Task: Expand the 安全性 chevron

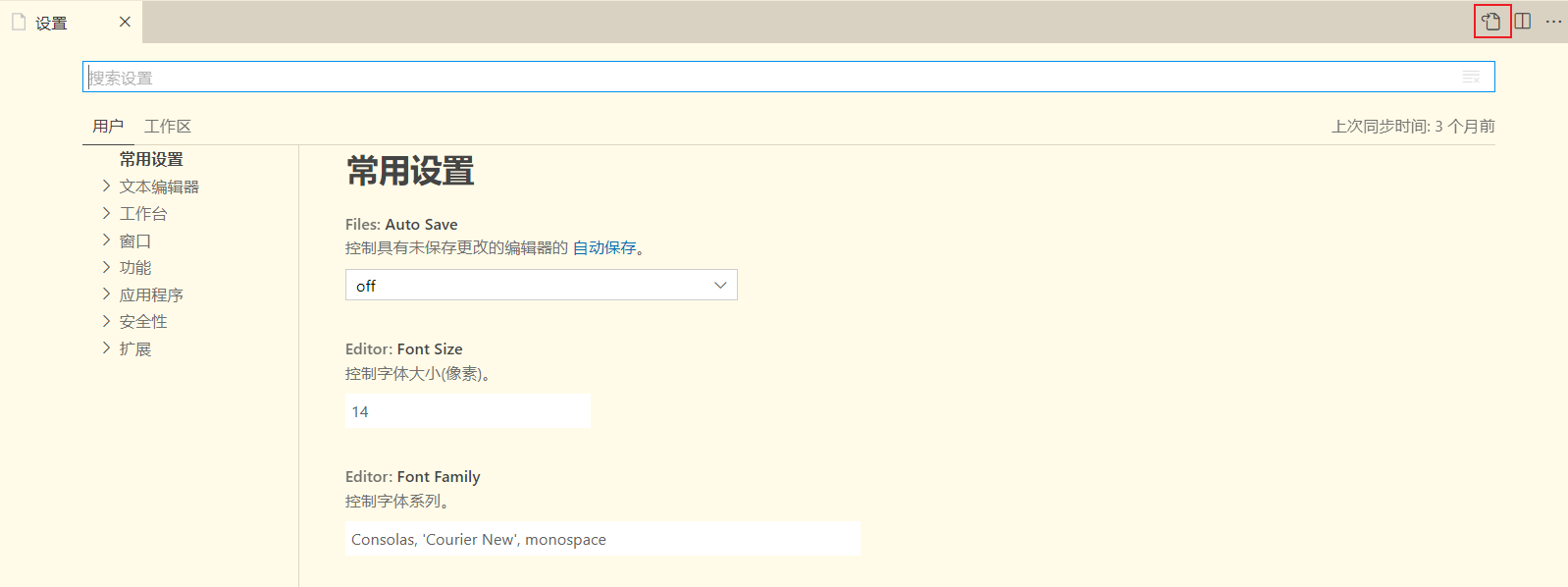Action: (x=106, y=321)
